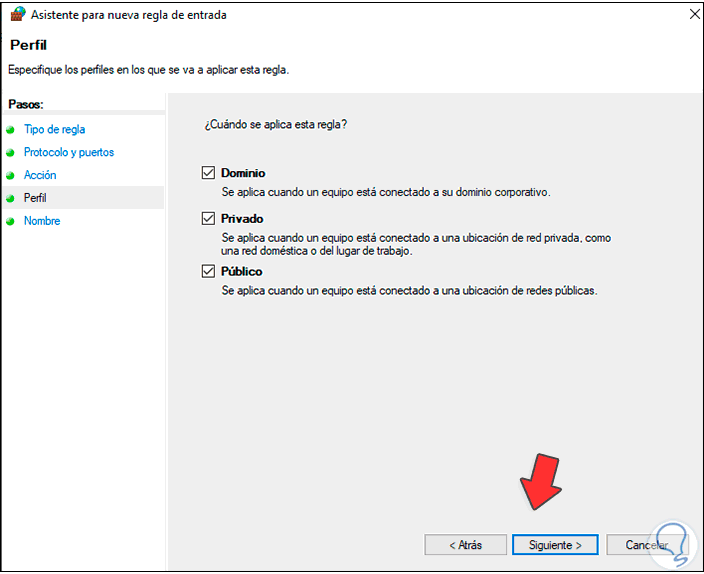Viewport: 704px width, 574px height.
Task: Select the Perfil step in sidebar
Action: pyautogui.click(x=35, y=198)
